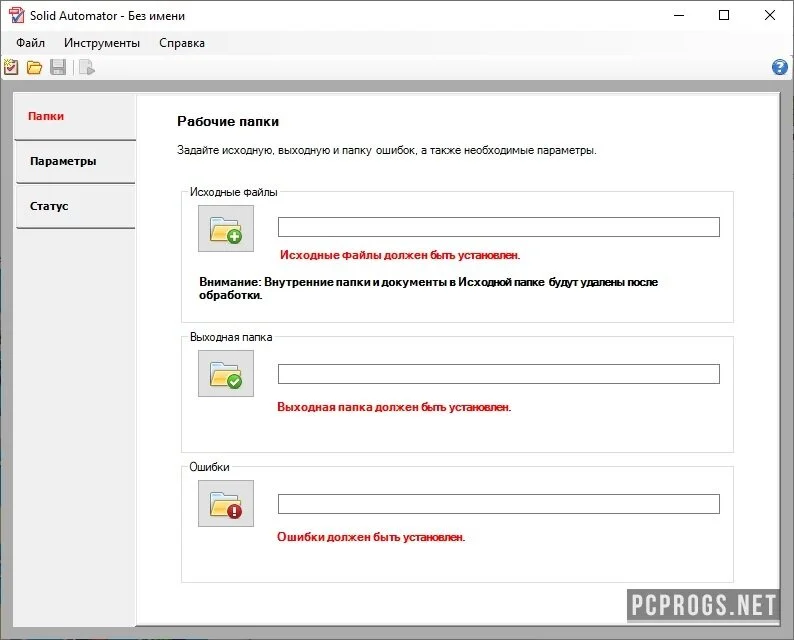
Task: Click the Solid Automator title bar icon
Action: click(16, 15)
